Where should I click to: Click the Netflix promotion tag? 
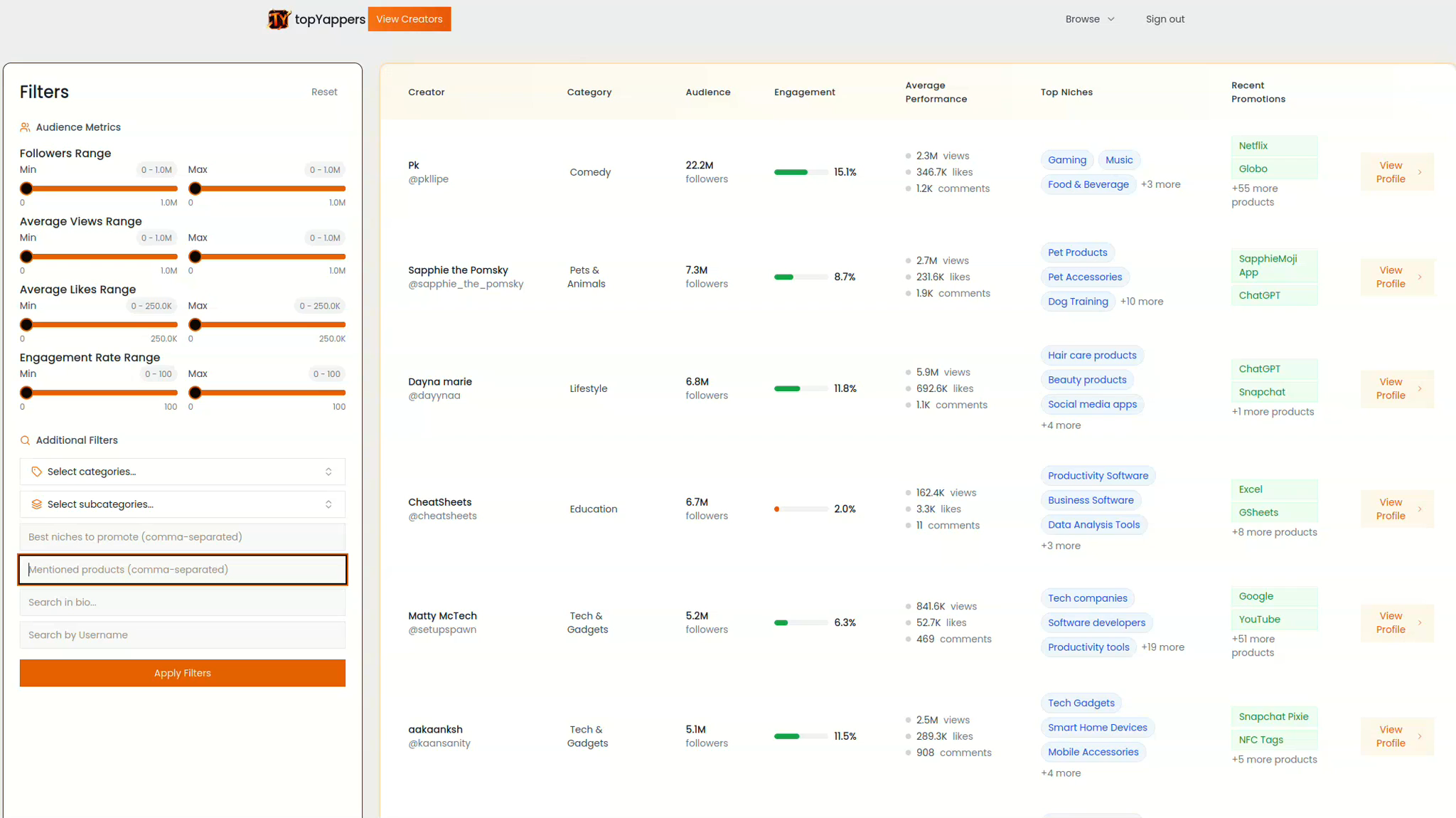tap(1274, 146)
